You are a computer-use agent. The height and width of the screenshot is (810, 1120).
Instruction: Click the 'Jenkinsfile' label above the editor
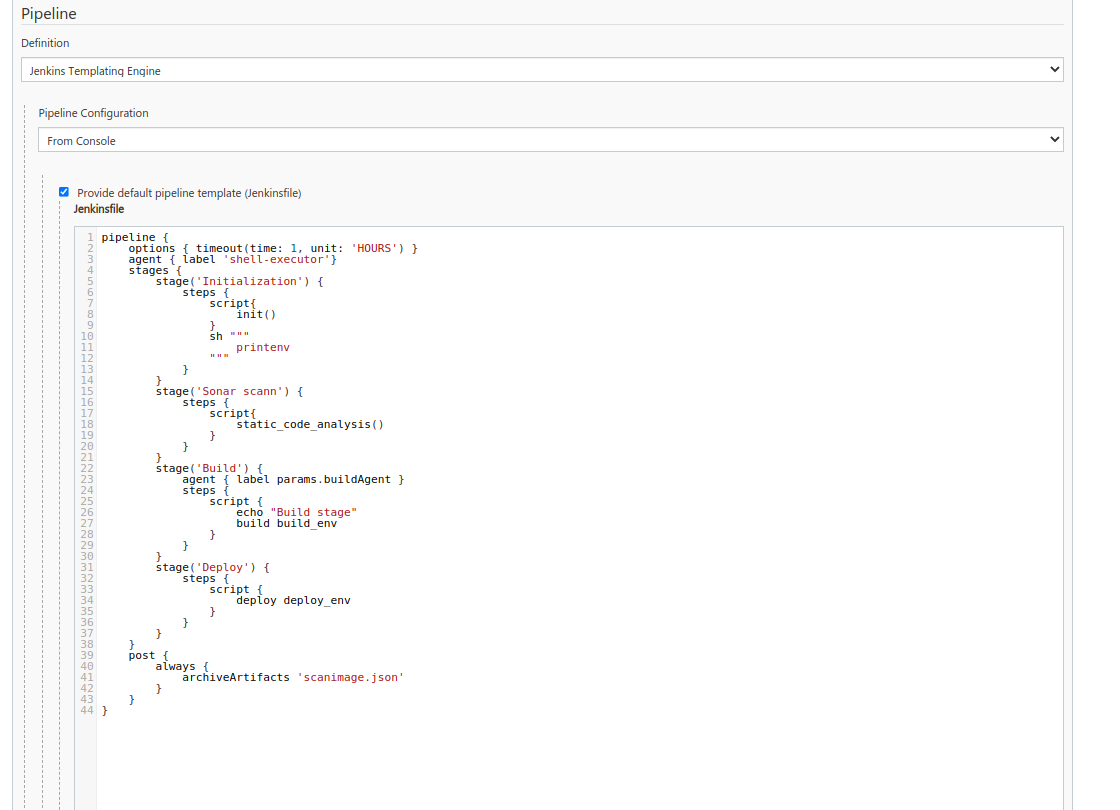click(98, 208)
